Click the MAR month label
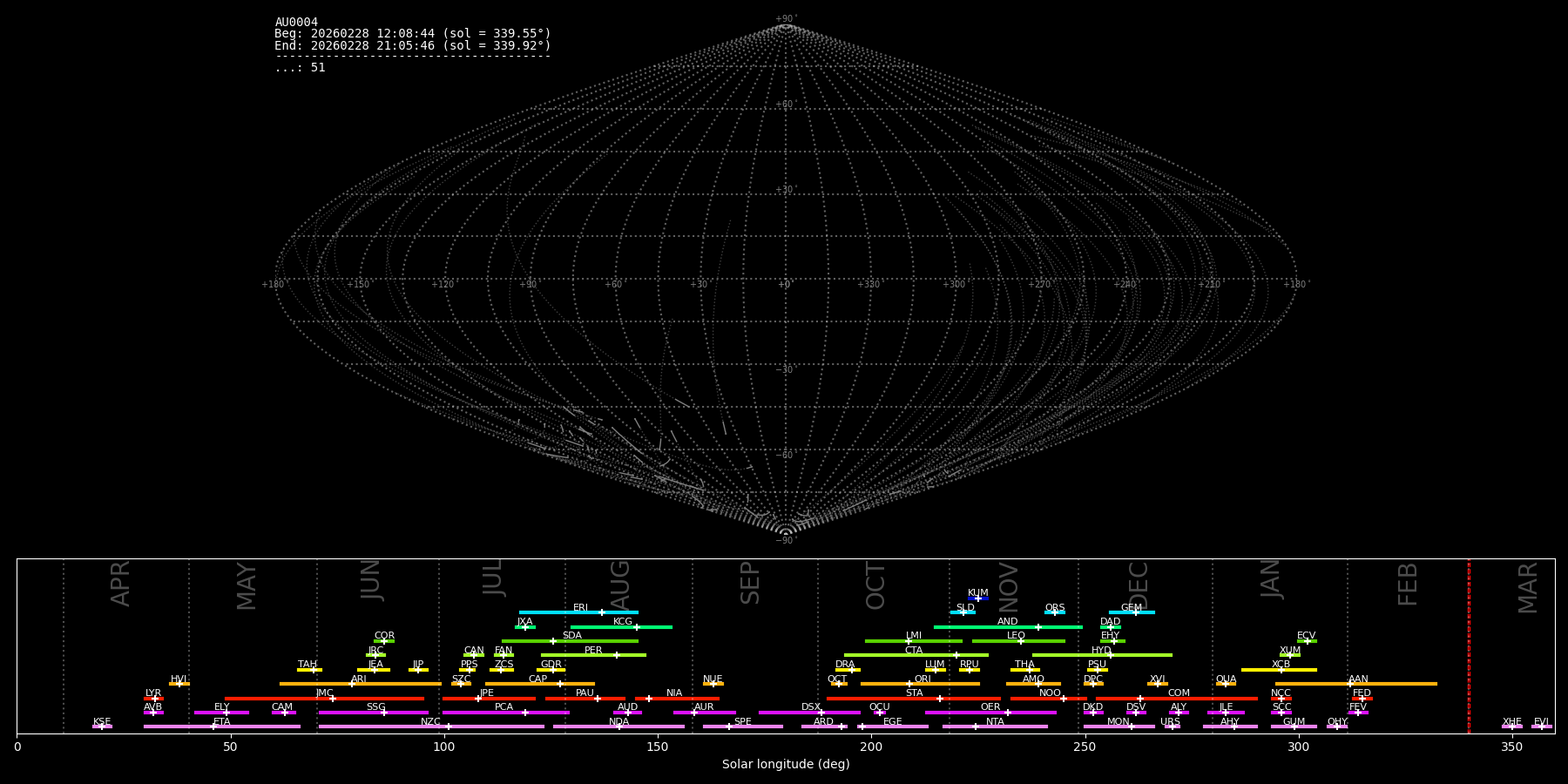 1528,588
